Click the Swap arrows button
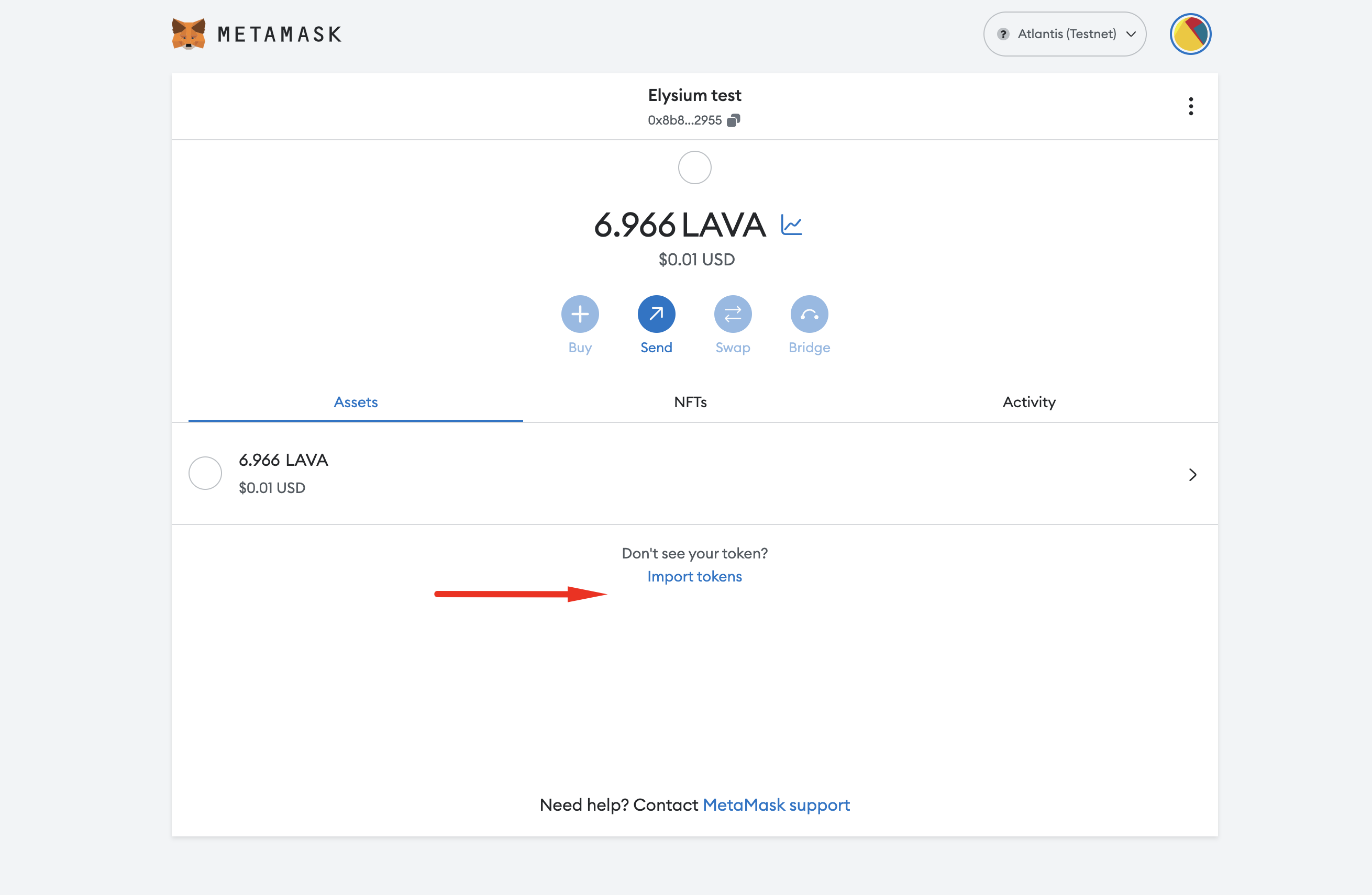Image resolution: width=1372 pixels, height=895 pixels. [x=733, y=314]
